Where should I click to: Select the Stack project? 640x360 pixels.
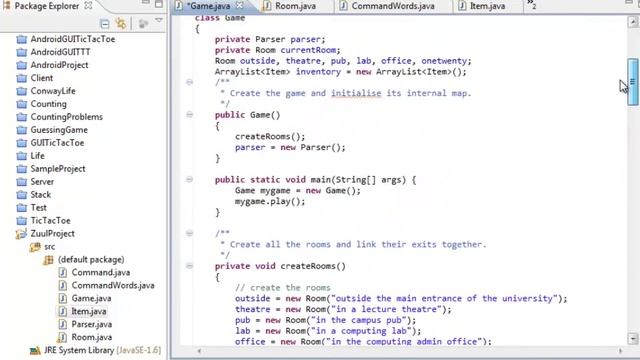[x=40, y=195]
